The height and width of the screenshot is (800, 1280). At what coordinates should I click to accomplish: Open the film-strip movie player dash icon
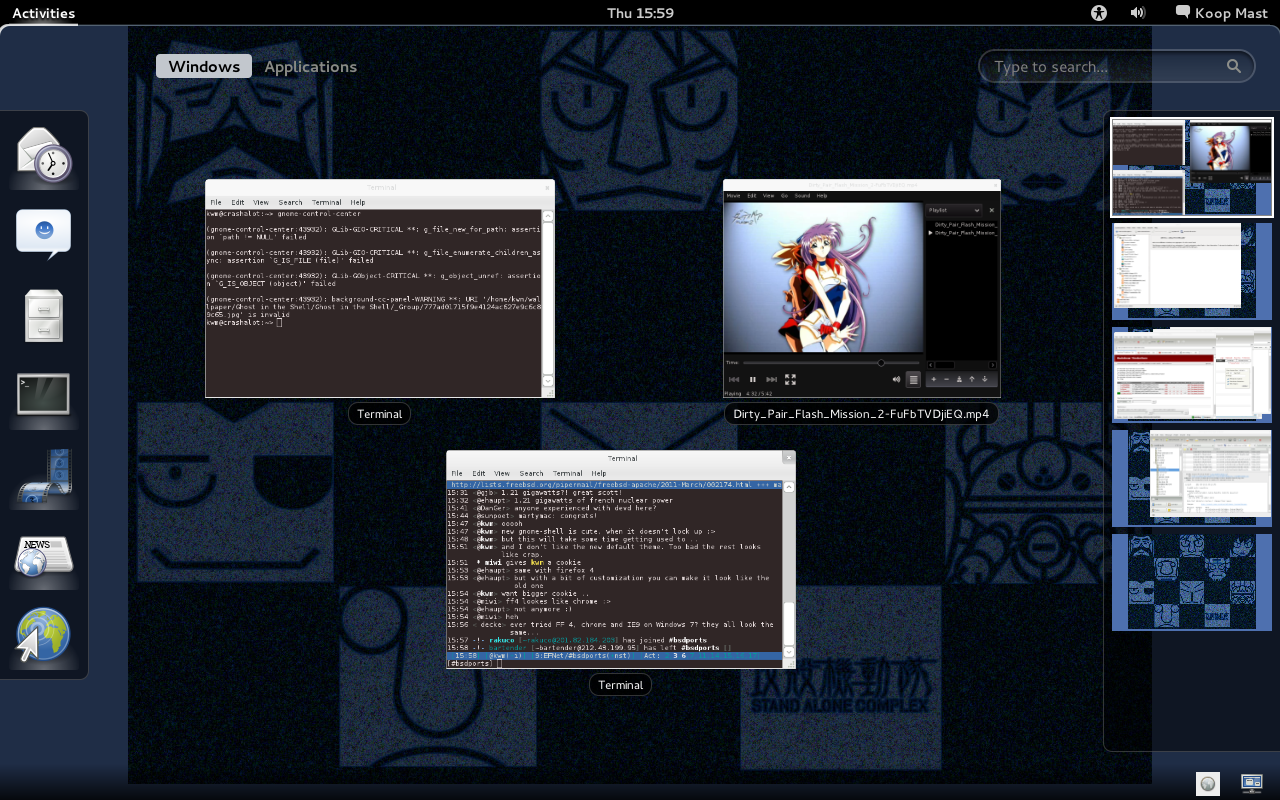[44, 476]
